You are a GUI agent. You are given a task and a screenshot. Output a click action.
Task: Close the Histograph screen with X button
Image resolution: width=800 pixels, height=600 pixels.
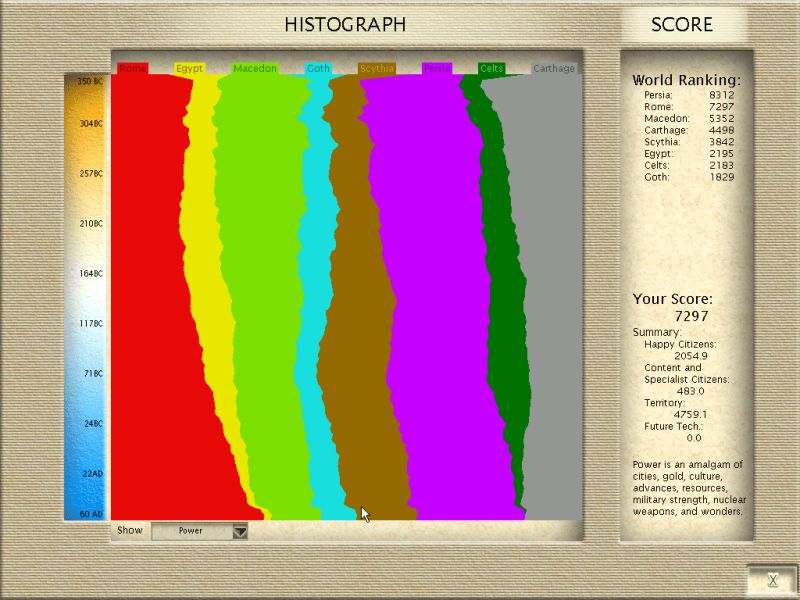pos(772,580)
